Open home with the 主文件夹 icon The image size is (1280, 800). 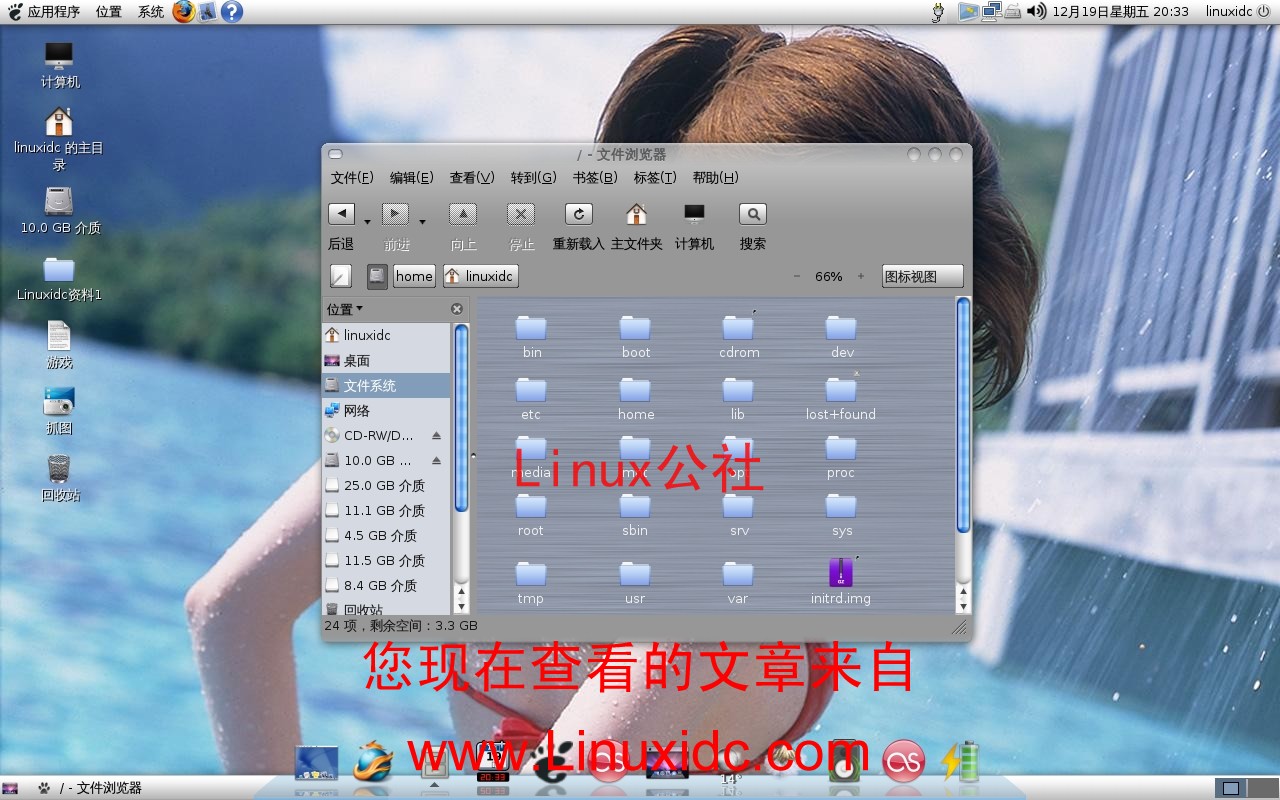(x=635, y=213)
